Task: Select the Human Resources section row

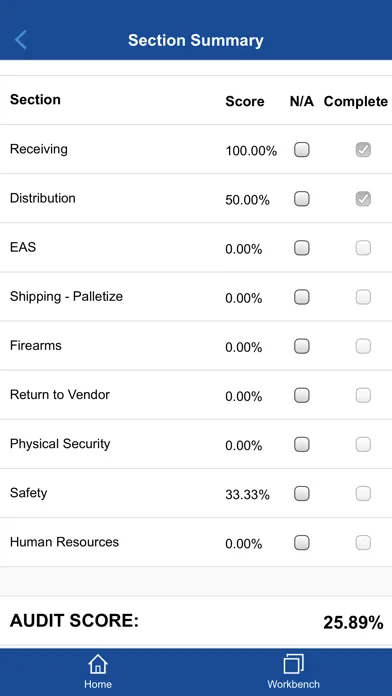Action: click(196, 542)
